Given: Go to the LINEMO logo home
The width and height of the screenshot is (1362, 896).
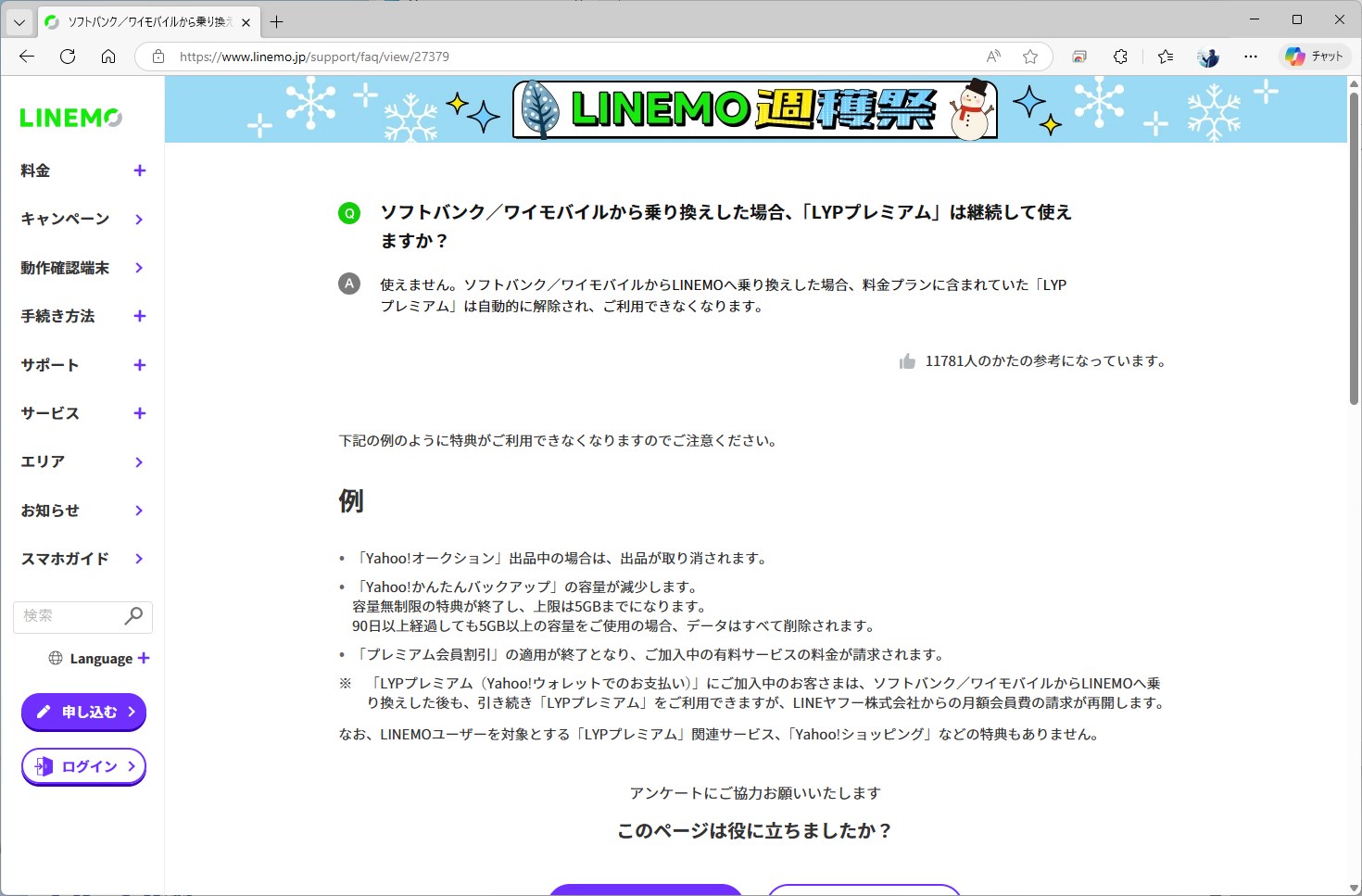Looking at the screenshot, I should [x=70, y=118].
